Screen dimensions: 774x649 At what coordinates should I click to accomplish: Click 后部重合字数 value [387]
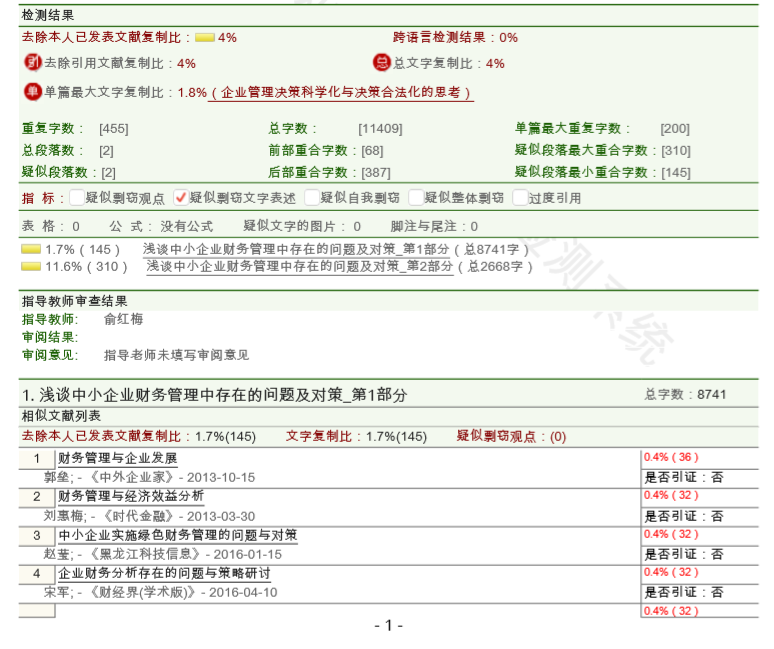(x=376, y=173)
